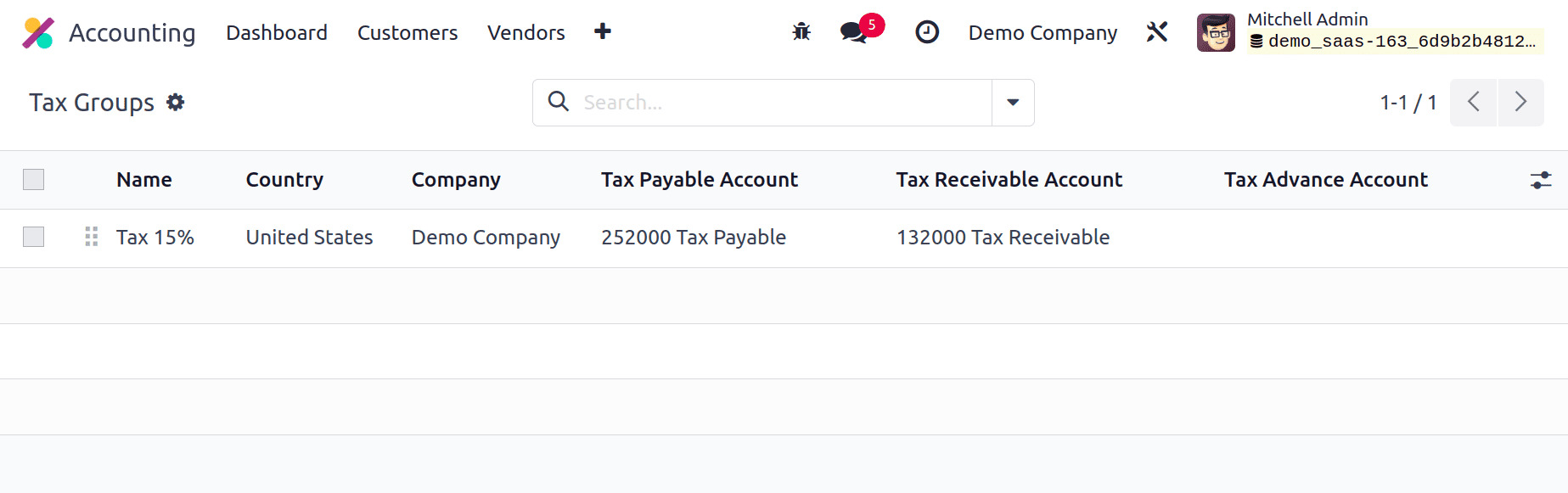Tick the checkbox for Tax 15% row
Screen dimensions: 1568x493
(33, 237)
